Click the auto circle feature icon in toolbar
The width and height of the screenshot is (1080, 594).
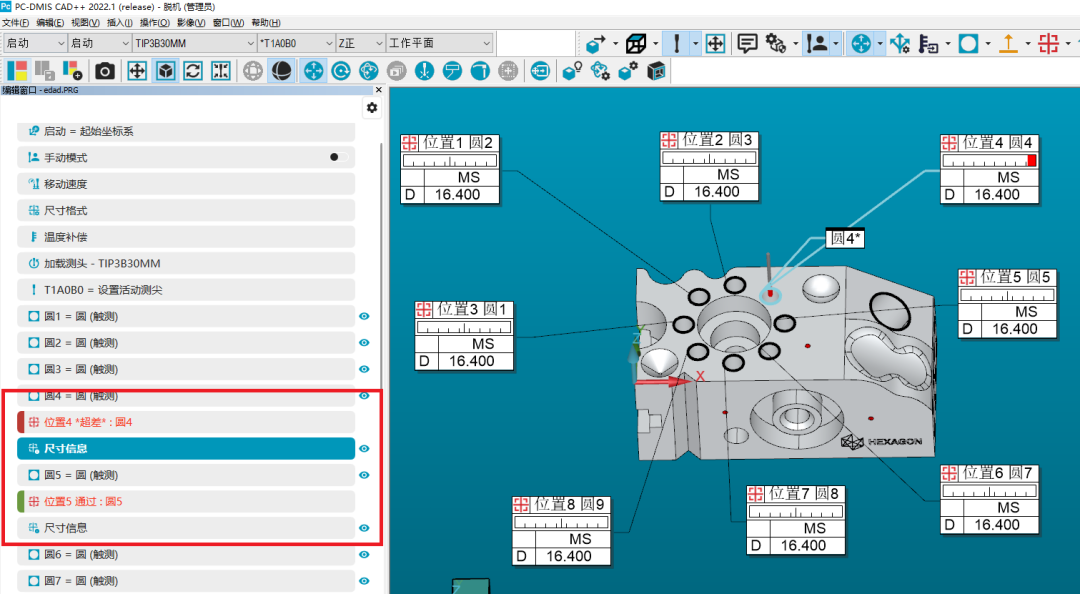[968, 43]
